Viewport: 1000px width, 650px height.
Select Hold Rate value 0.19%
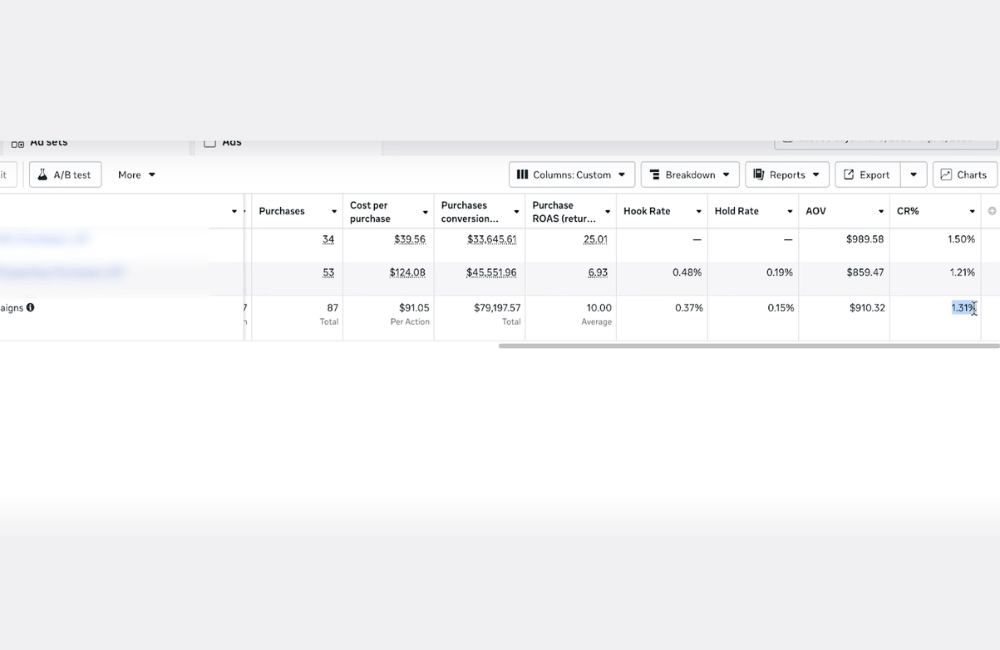(779, 272)
